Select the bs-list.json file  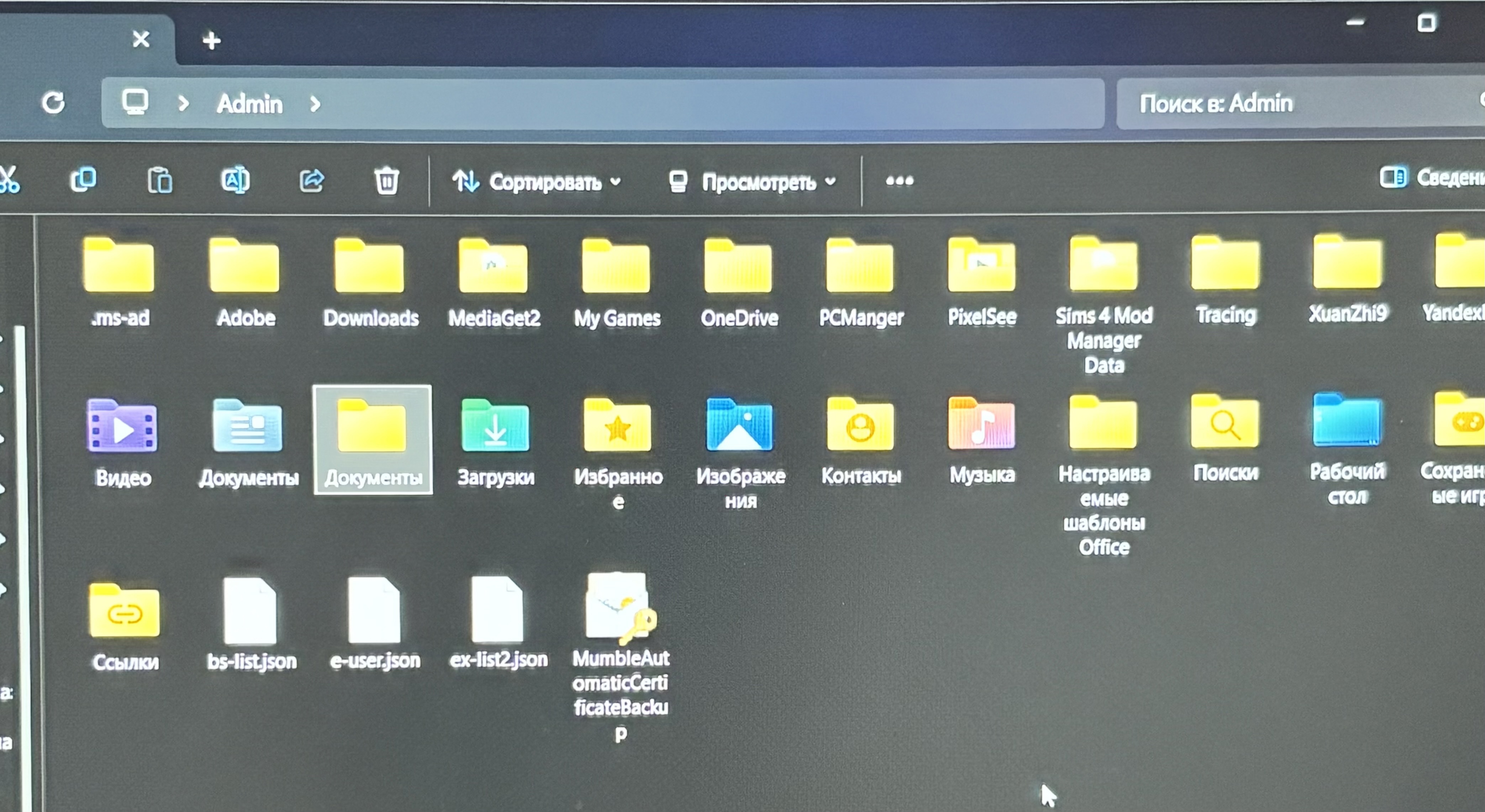click(251, 625)
